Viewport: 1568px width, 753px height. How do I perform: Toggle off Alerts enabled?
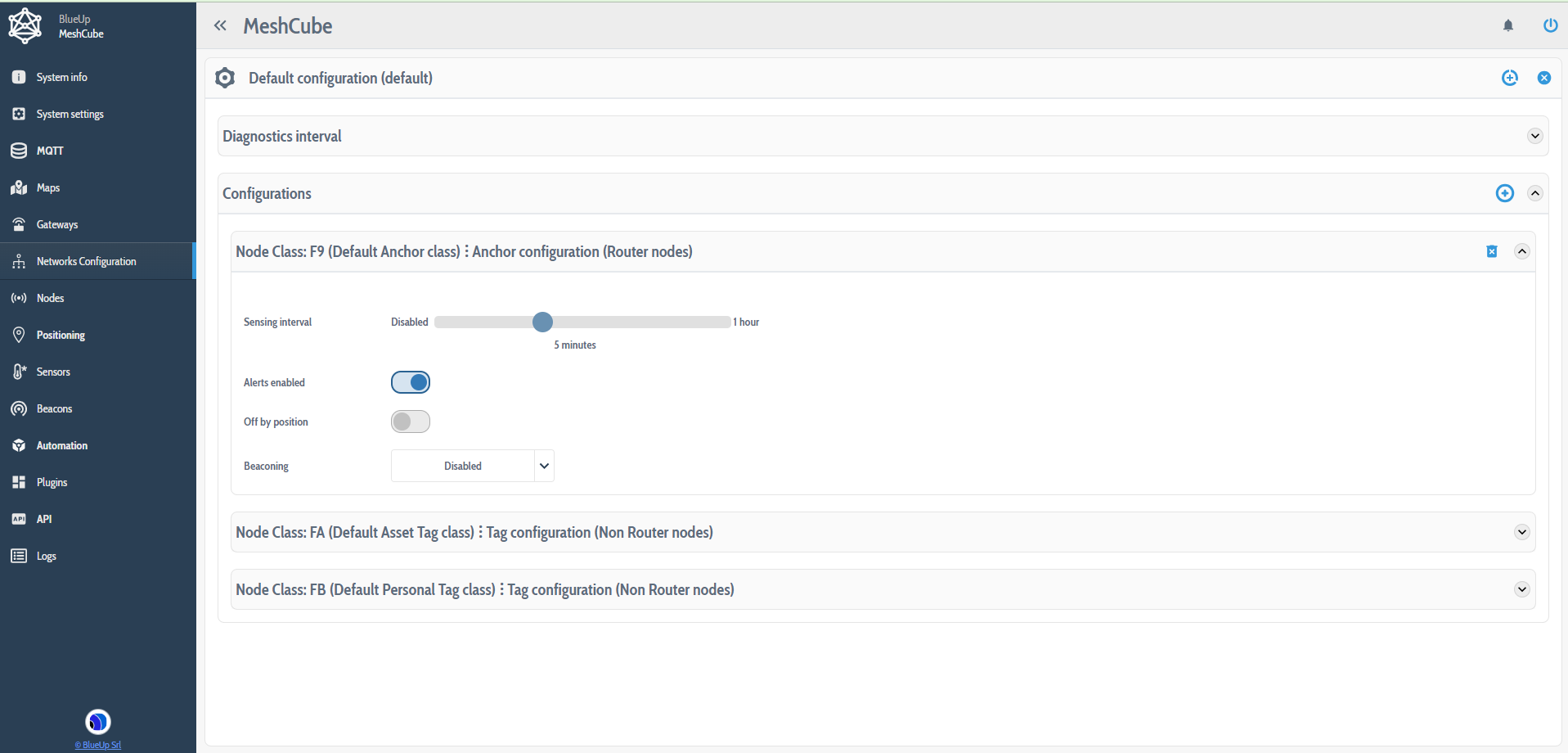click(410, 382)
